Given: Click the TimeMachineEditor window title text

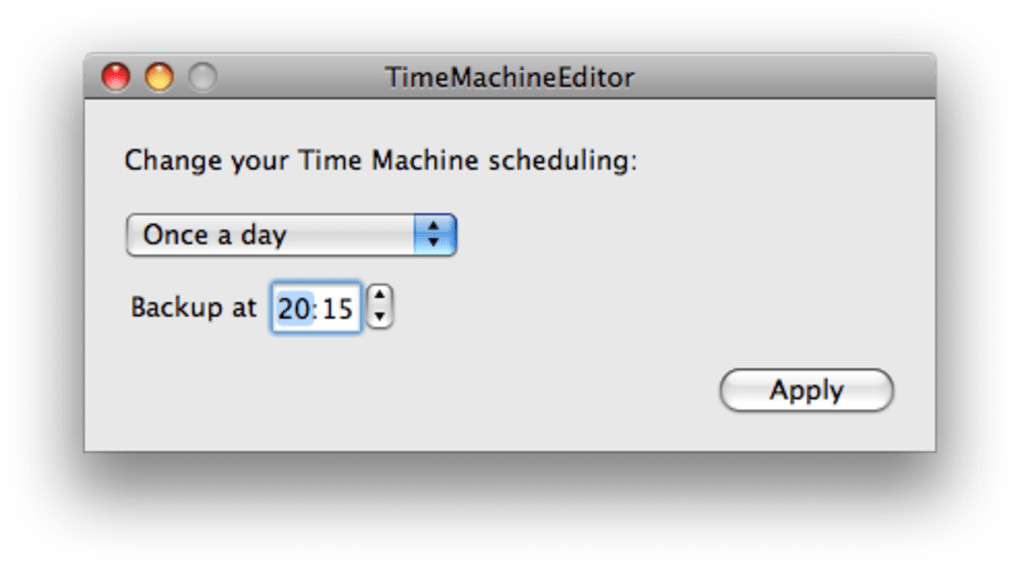Looking at the screenshot, I should coord(509,78).
